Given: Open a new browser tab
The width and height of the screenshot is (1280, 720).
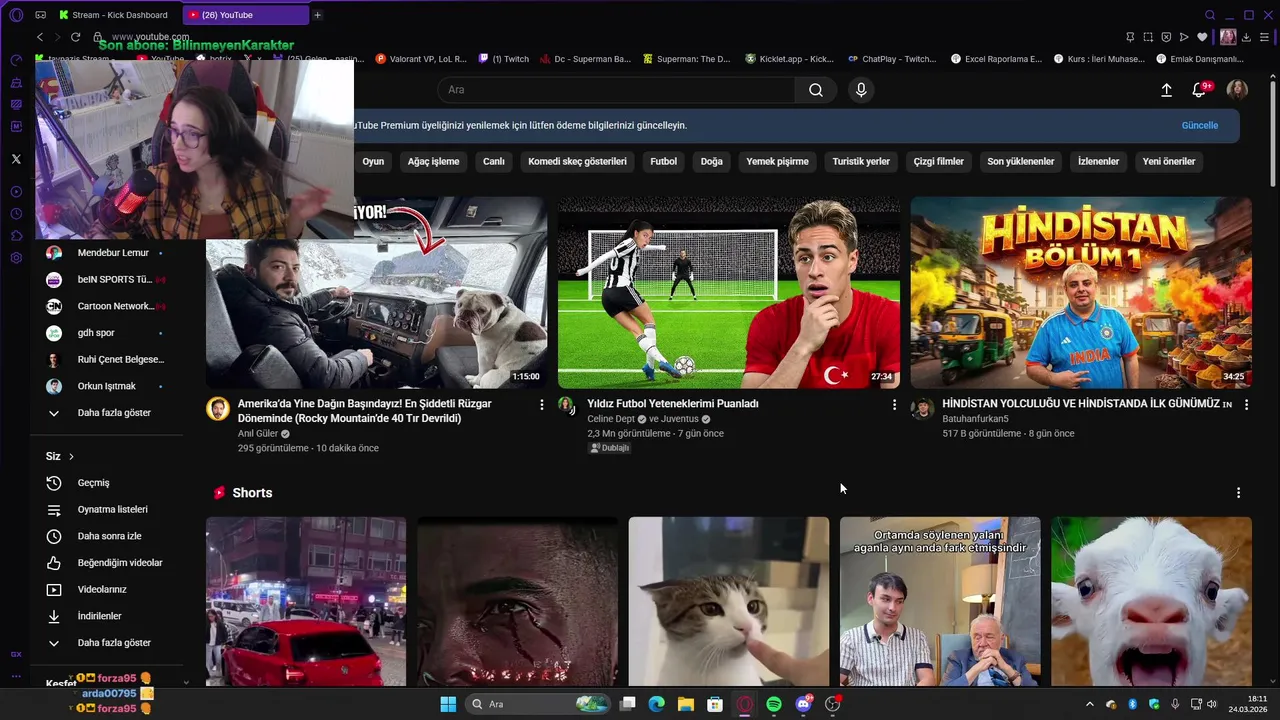Looking at the screenshot, I should 318,15.
